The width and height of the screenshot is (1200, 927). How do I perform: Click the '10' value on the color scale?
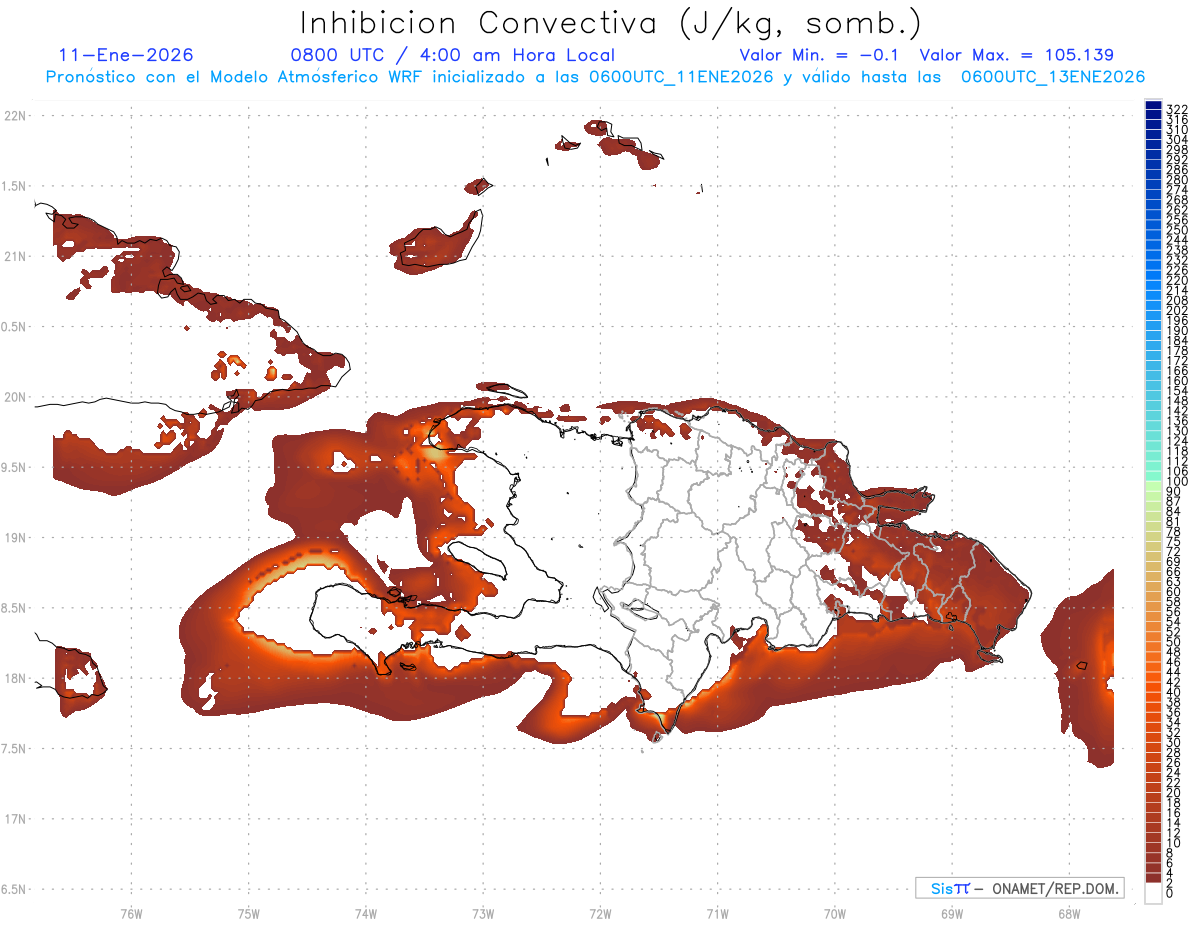tap(1173, 843)
